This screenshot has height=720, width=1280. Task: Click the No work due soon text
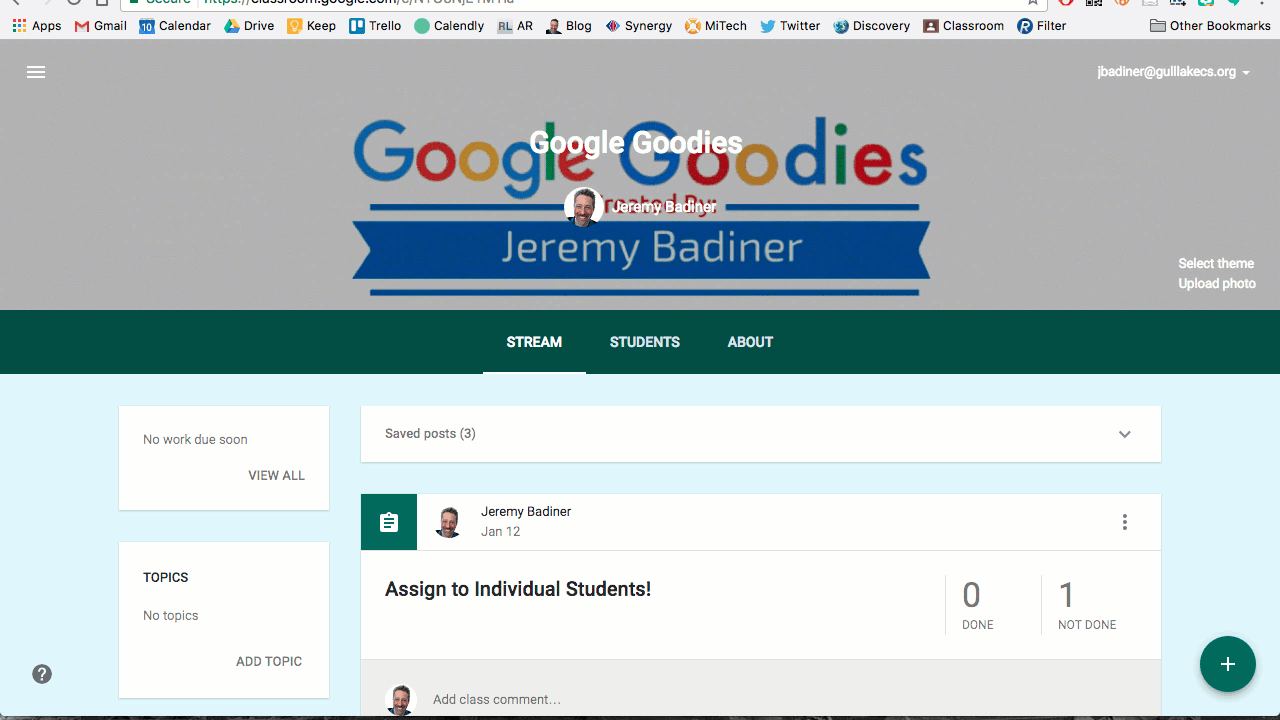tap(195, 440)
